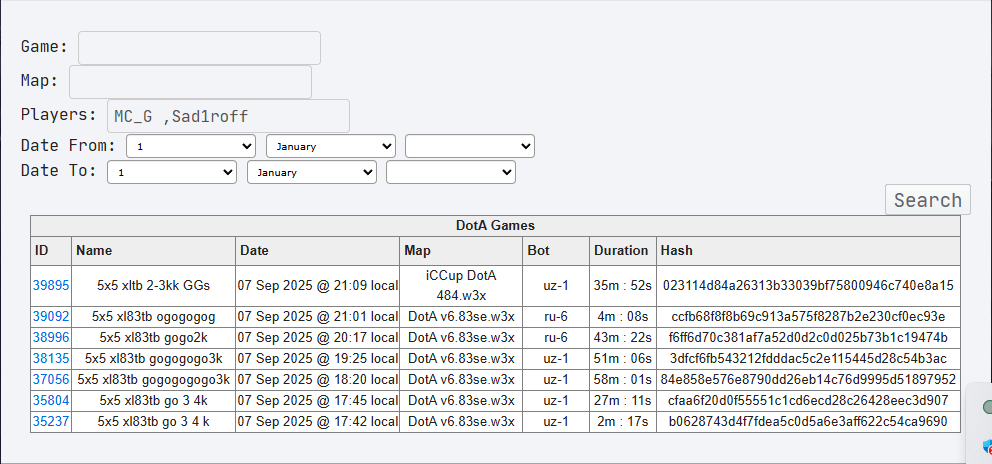Click date 07 Sep 2025 @ 17:42 local
Viewport: 992px width, 464px height.
pos(318,422)
